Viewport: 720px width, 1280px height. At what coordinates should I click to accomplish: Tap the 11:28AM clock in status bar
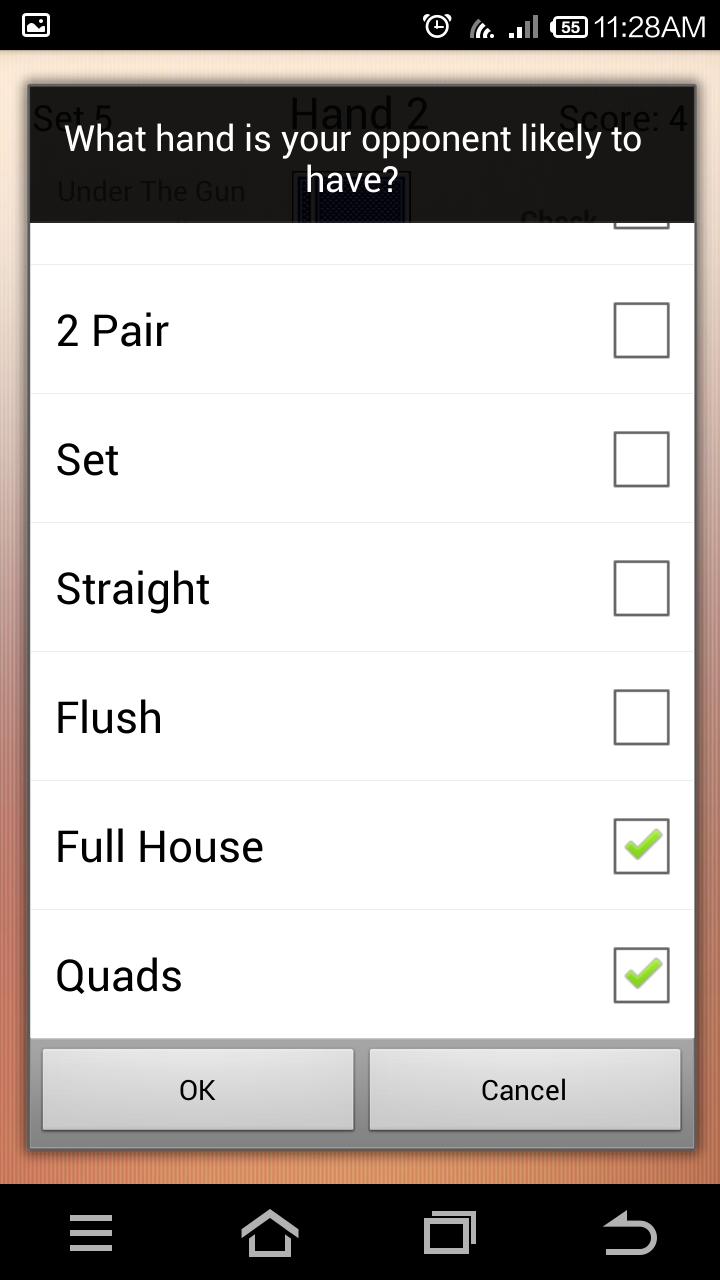tap(650, 26)
